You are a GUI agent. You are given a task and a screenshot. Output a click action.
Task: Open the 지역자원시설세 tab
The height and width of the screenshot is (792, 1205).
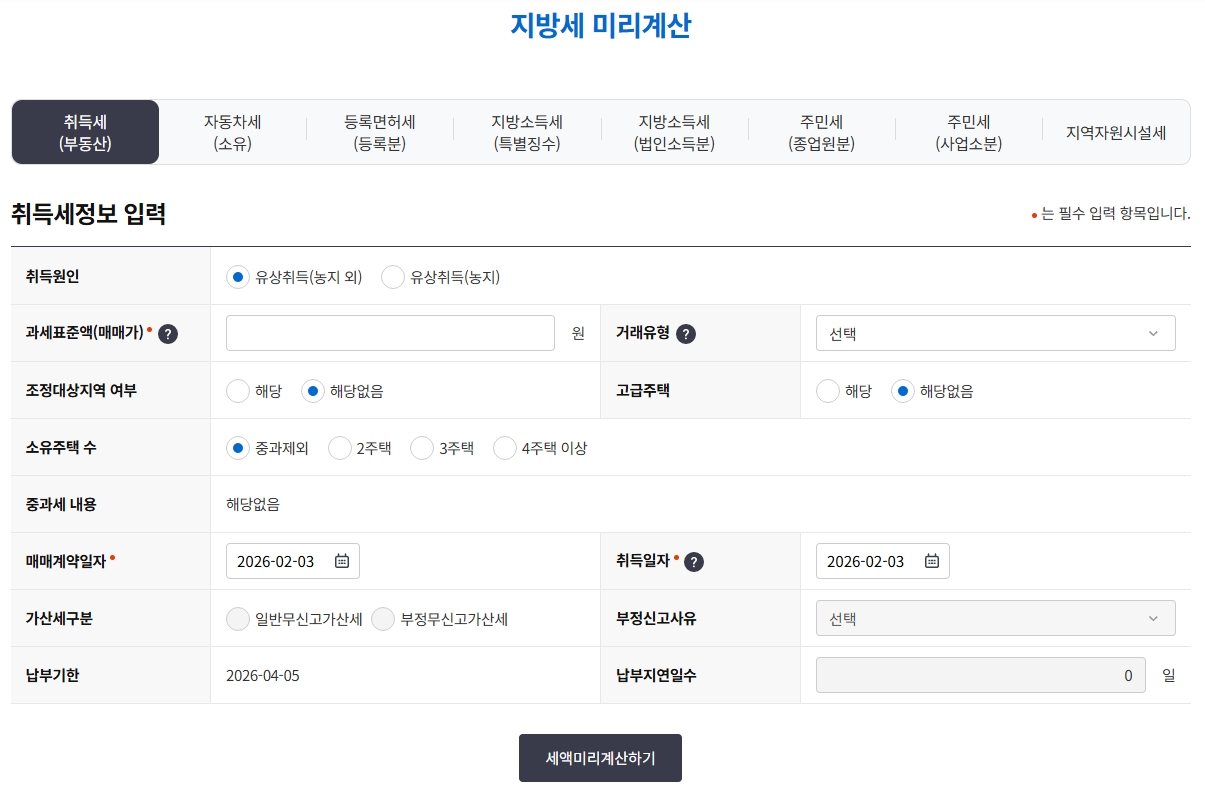point(1116,132)
